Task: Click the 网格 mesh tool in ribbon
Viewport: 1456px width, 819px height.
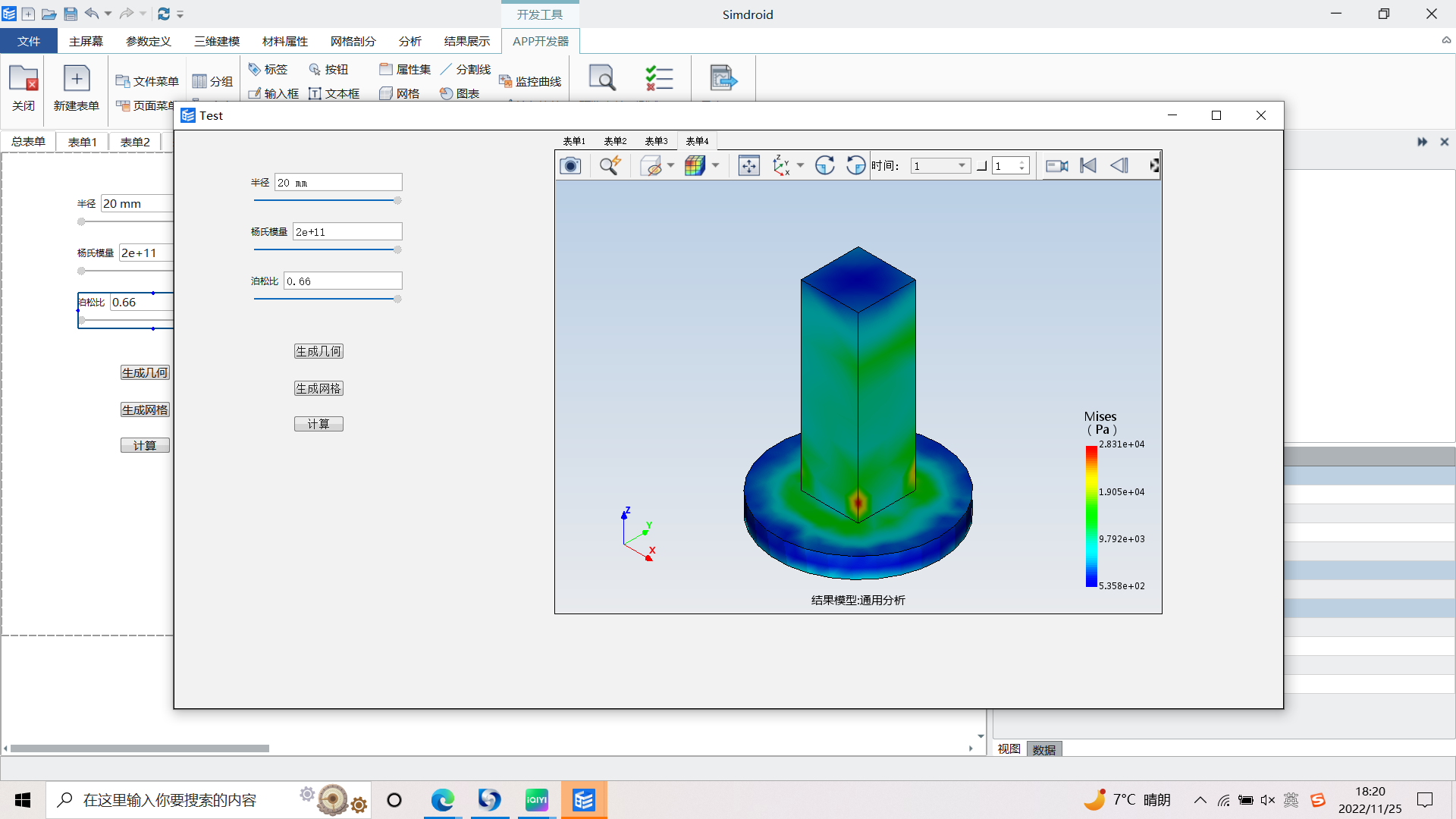Action: tap(400, 93)
